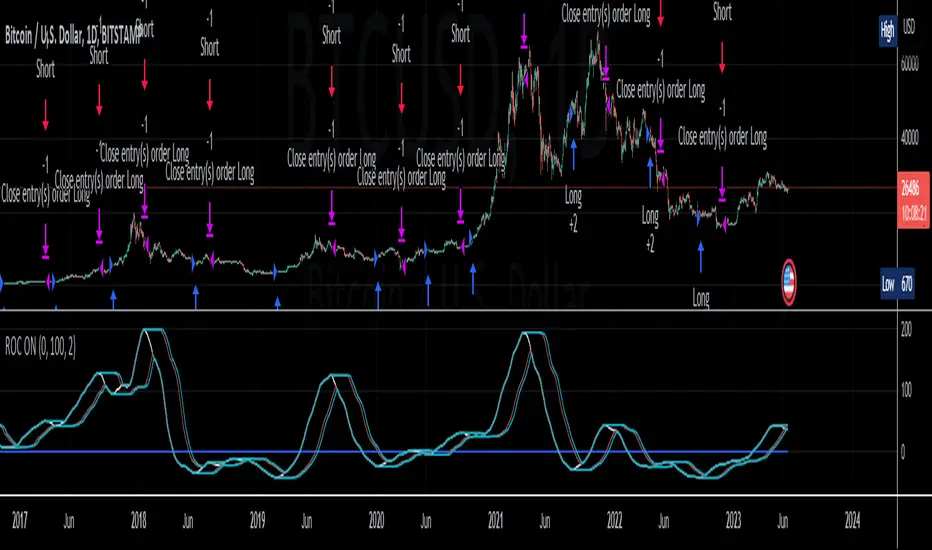Click the magenta close-entry arrow near 2018
Image resolution: width=932 pixels, height=550 pixels.
click(144, 203)
